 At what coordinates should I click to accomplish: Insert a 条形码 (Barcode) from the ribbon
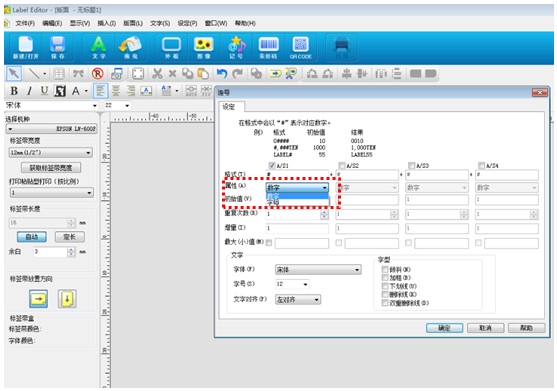pyautogui.click(x=268, y=47)
